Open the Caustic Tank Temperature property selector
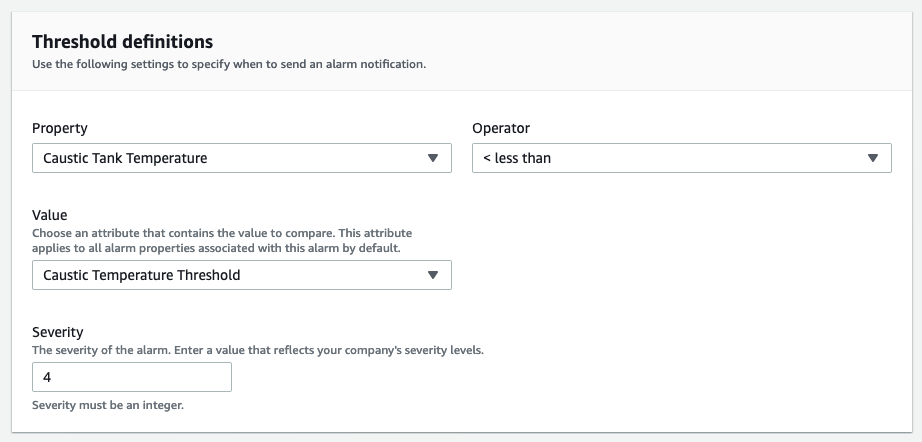The width and height of the screenshot is (922, 442). (x=242, y=158)
